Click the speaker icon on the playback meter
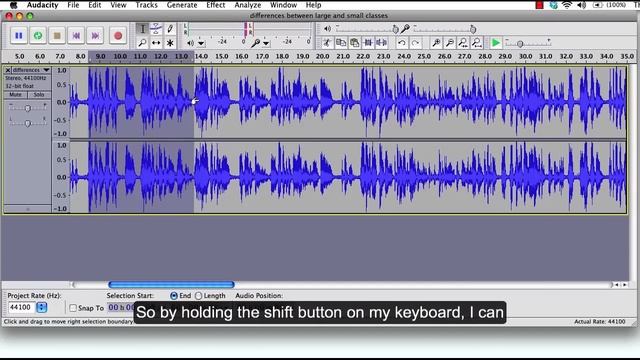Screen dimensions: 640x360 pos(190,43)
